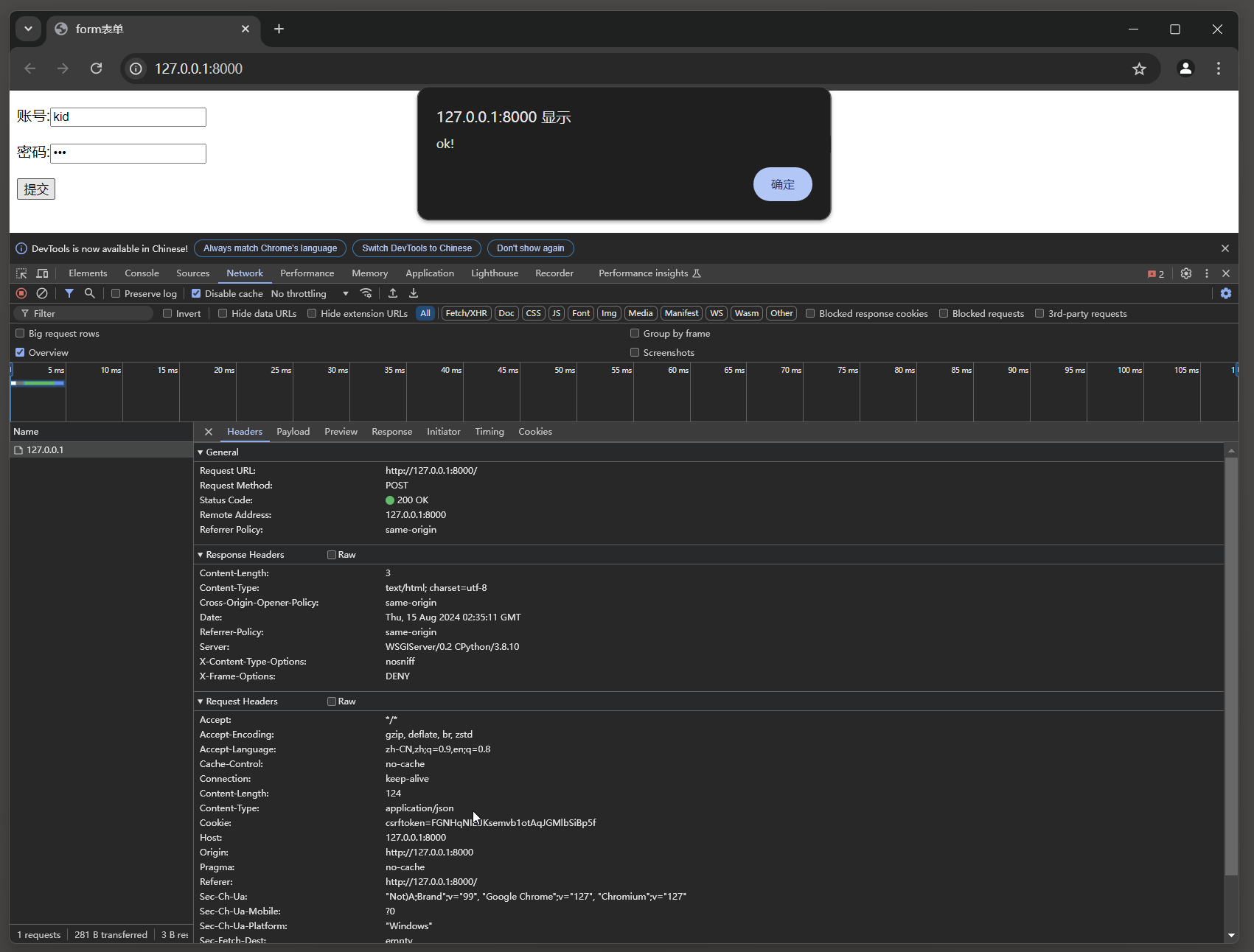The image size is (1254, 952).
Task: Check Hide data URLs
Action: click(x=223, y=313)
